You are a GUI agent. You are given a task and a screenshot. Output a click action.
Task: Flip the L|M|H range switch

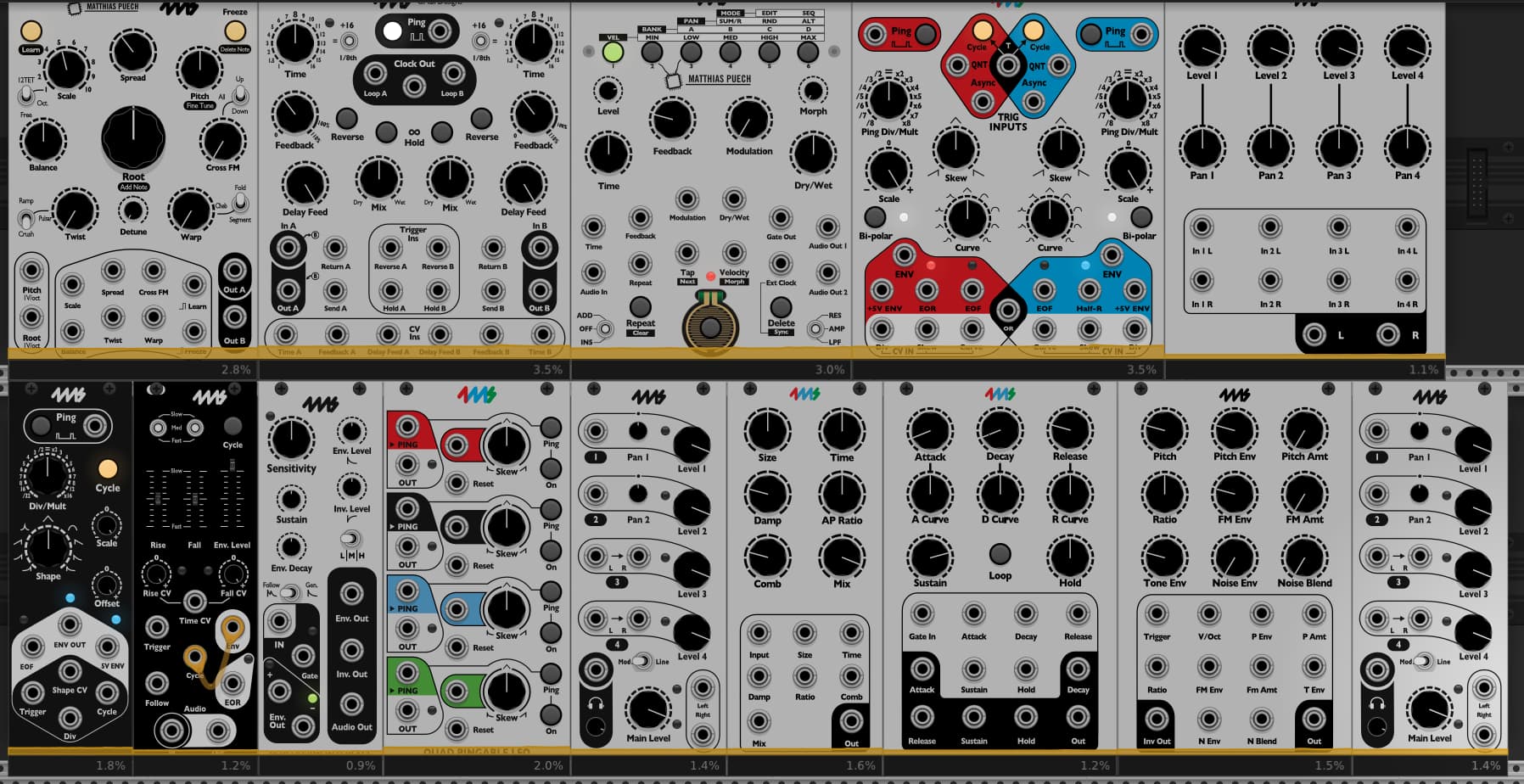pyautogui.click(x=350, y=539)
